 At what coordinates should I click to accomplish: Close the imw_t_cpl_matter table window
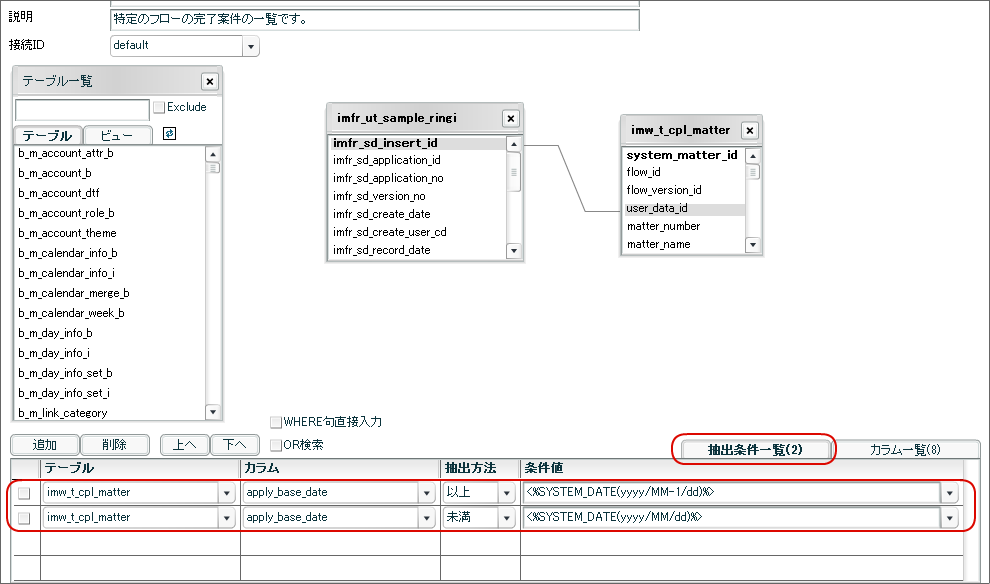(749, 130)
